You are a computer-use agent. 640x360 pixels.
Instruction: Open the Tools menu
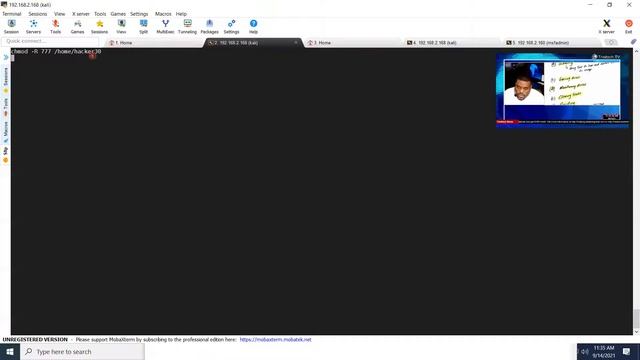click(100, 14)
